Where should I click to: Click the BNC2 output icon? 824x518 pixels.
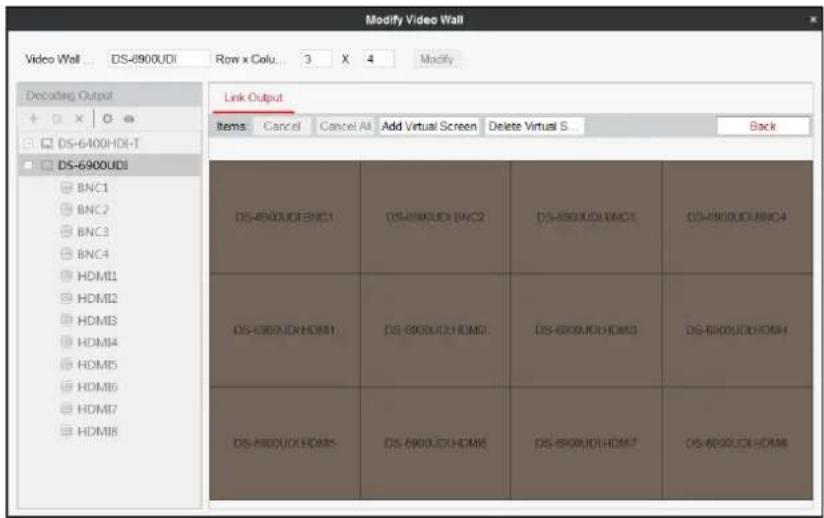pos(66,210)
